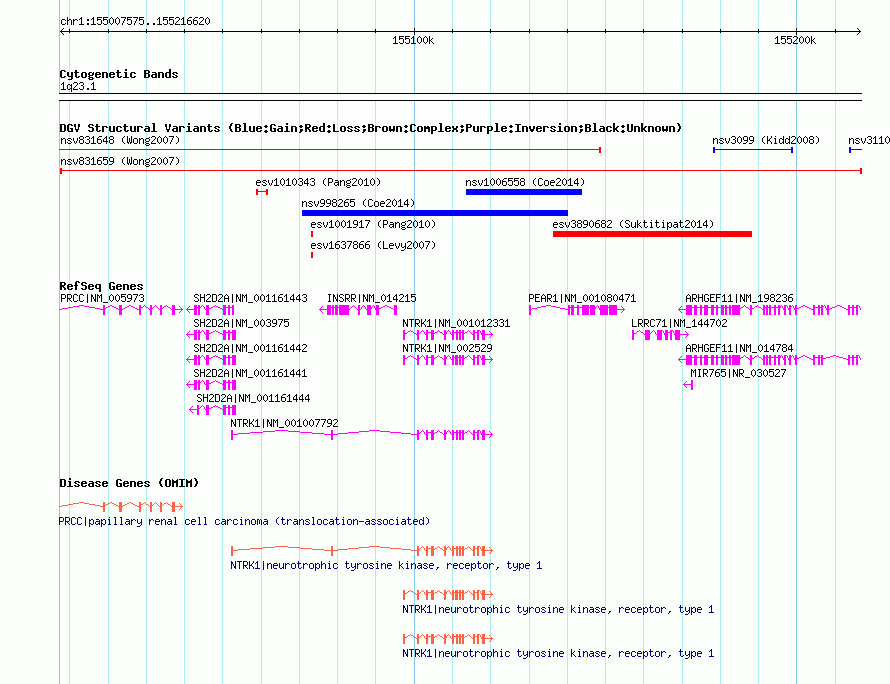Click the magenta PEAR1 gene glyph

coord(577,310)
